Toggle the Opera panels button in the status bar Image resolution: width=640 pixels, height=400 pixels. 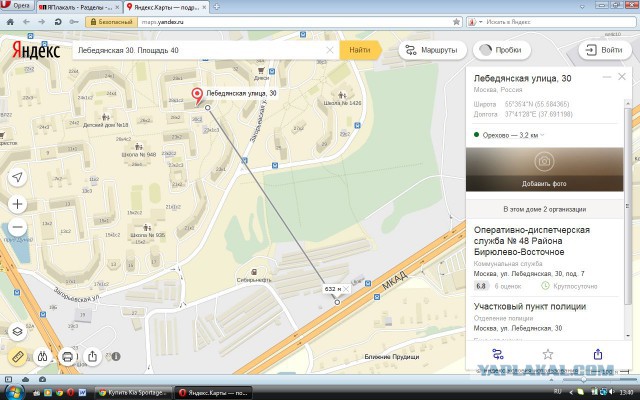click(8, 380)
